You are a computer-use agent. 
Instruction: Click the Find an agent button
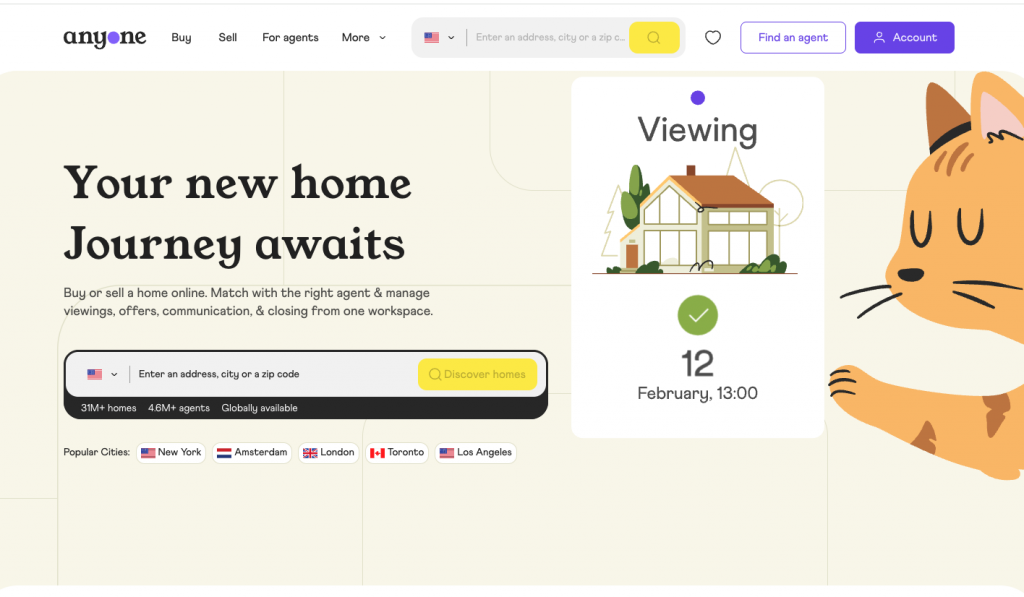pyautogui.click(x=793, y=38)
